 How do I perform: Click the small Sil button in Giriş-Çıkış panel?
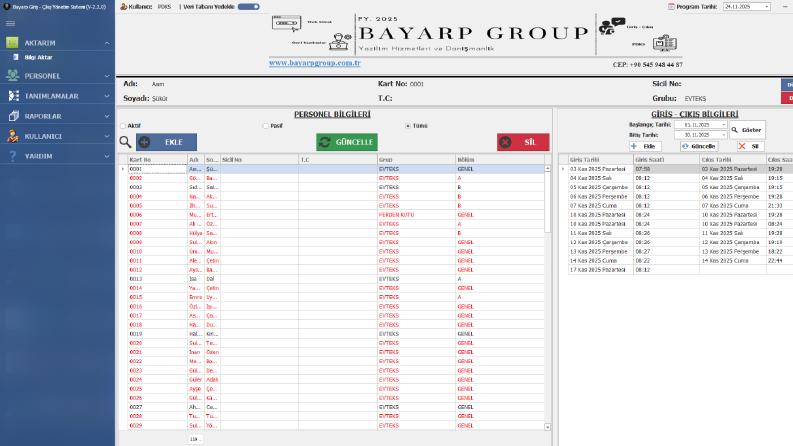(751, 146)
